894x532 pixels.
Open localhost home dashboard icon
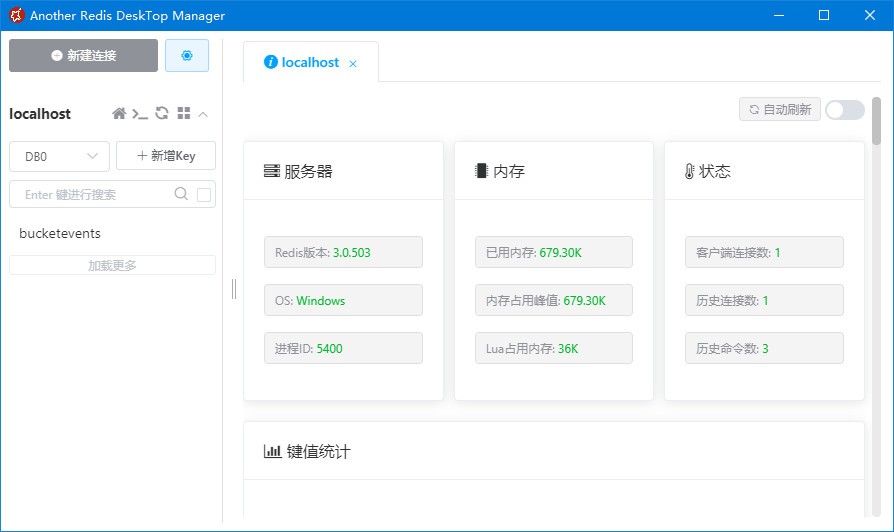pos(119,113)
